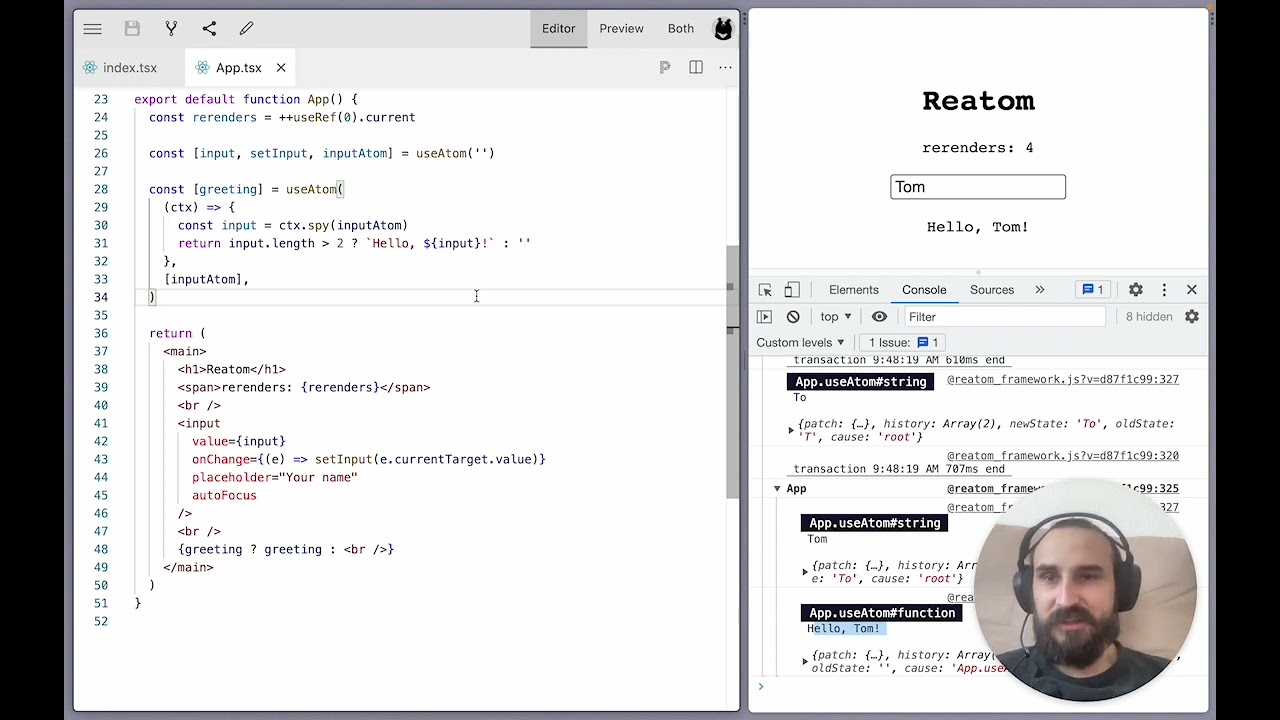
Task: Open the Sources DevTools tab
Action: coord(992,290)
